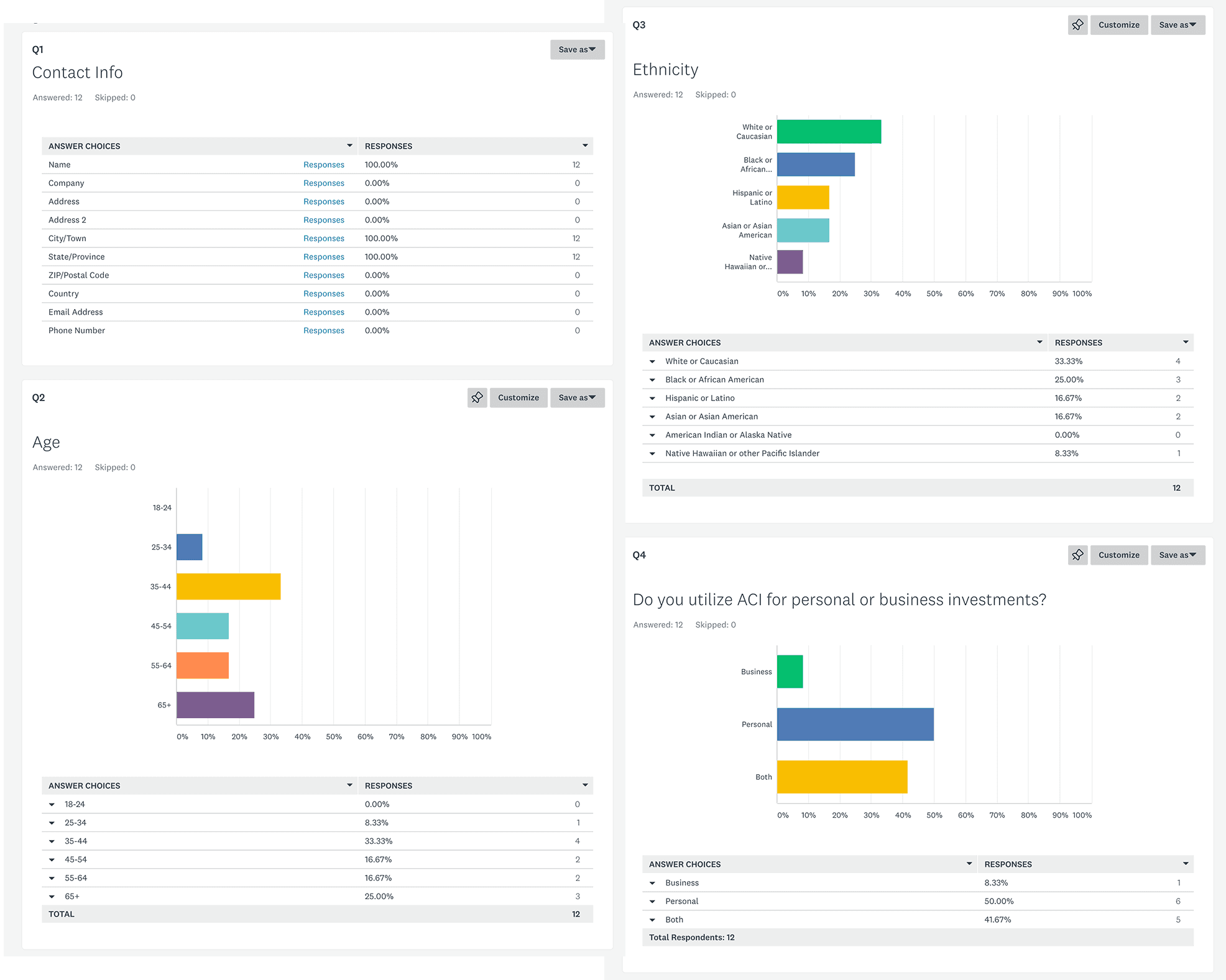Customize the Q2 Age chart
Screen dimensions: 1226x980
tap(519, 397)
